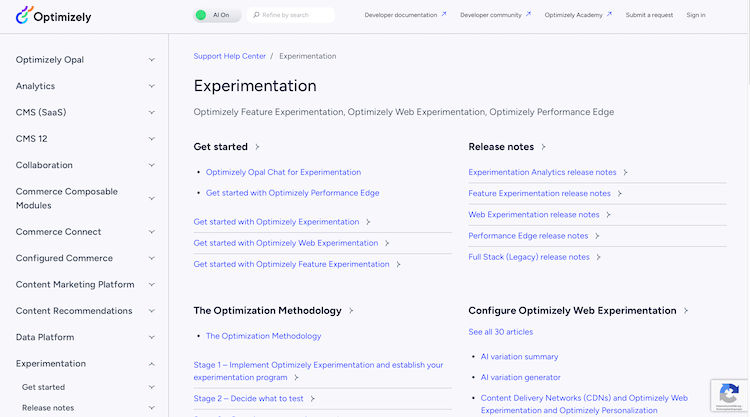The height and width of the screenshot is (417, 750).
Task: Click Submit a request
Action: (x=649, y=15)
